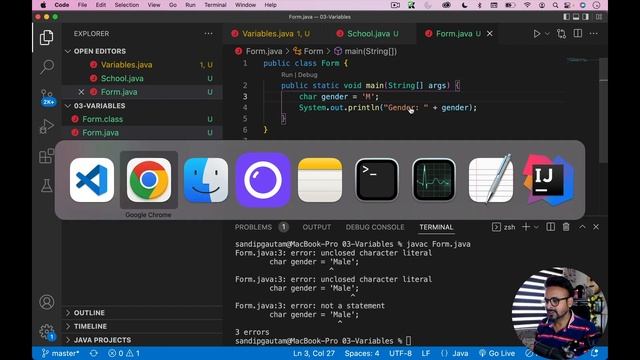Screen dimensions: 640x360
Task: Open the Explorer view in activity bar
Action: (x=47, y=38)
